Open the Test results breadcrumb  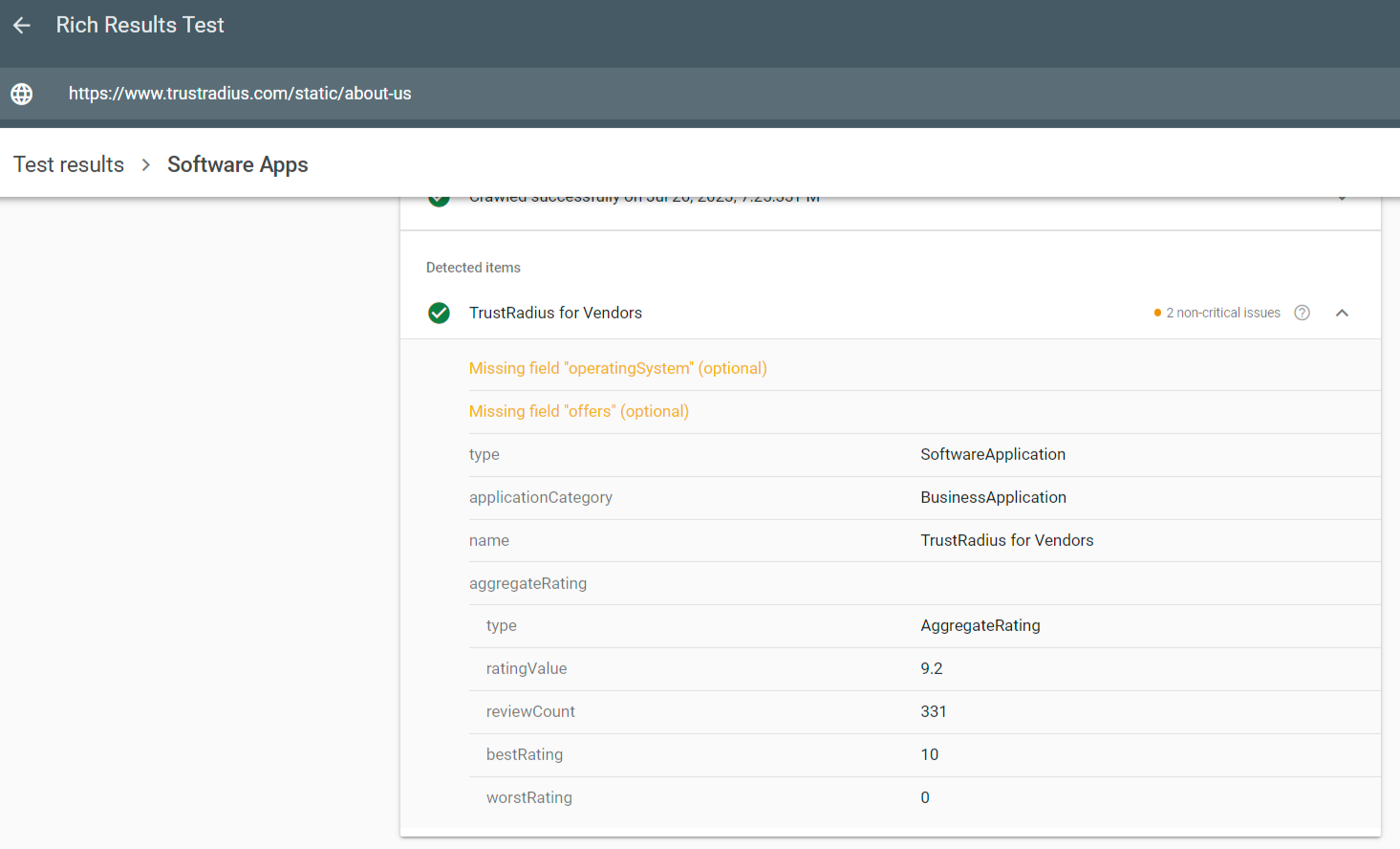point(69,164)
